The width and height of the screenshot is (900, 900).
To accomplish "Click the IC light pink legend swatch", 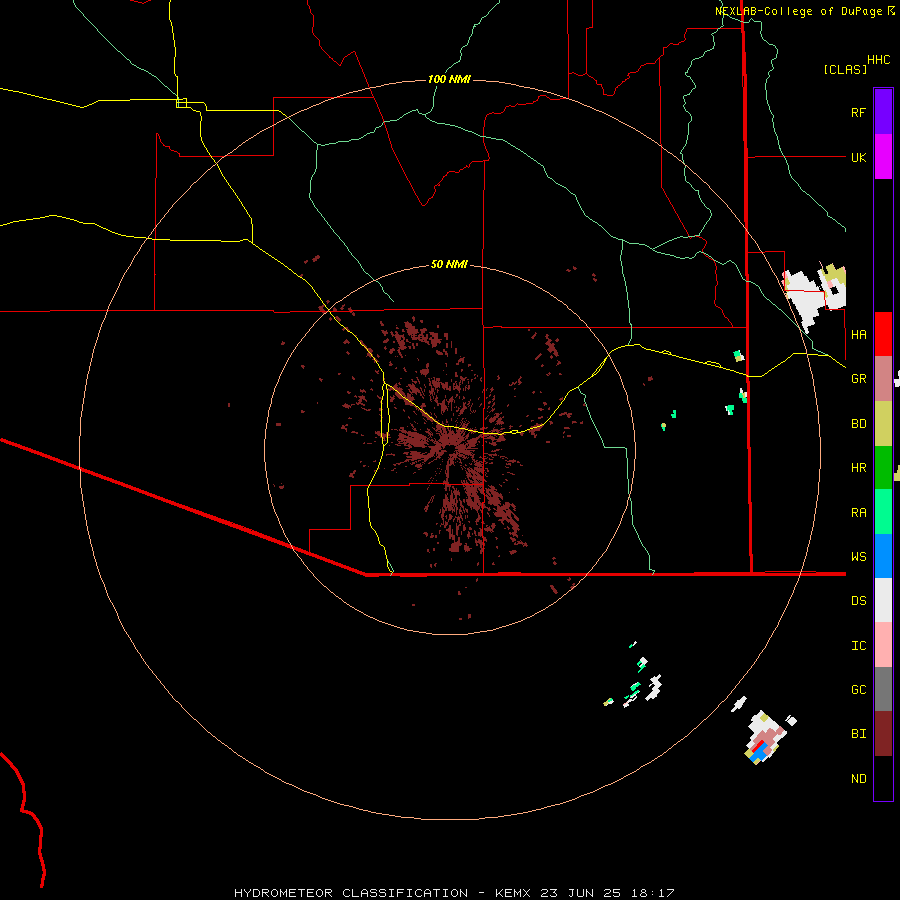I will point(883,645).
